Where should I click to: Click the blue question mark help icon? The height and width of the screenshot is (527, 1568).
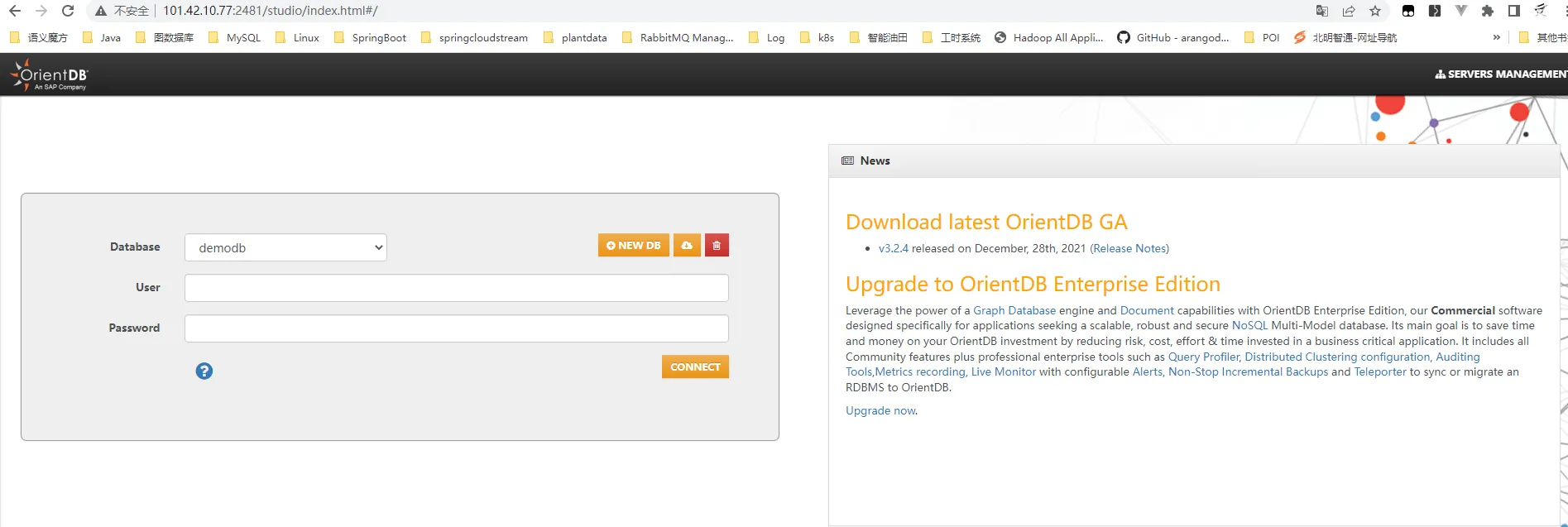click(204, 371)
